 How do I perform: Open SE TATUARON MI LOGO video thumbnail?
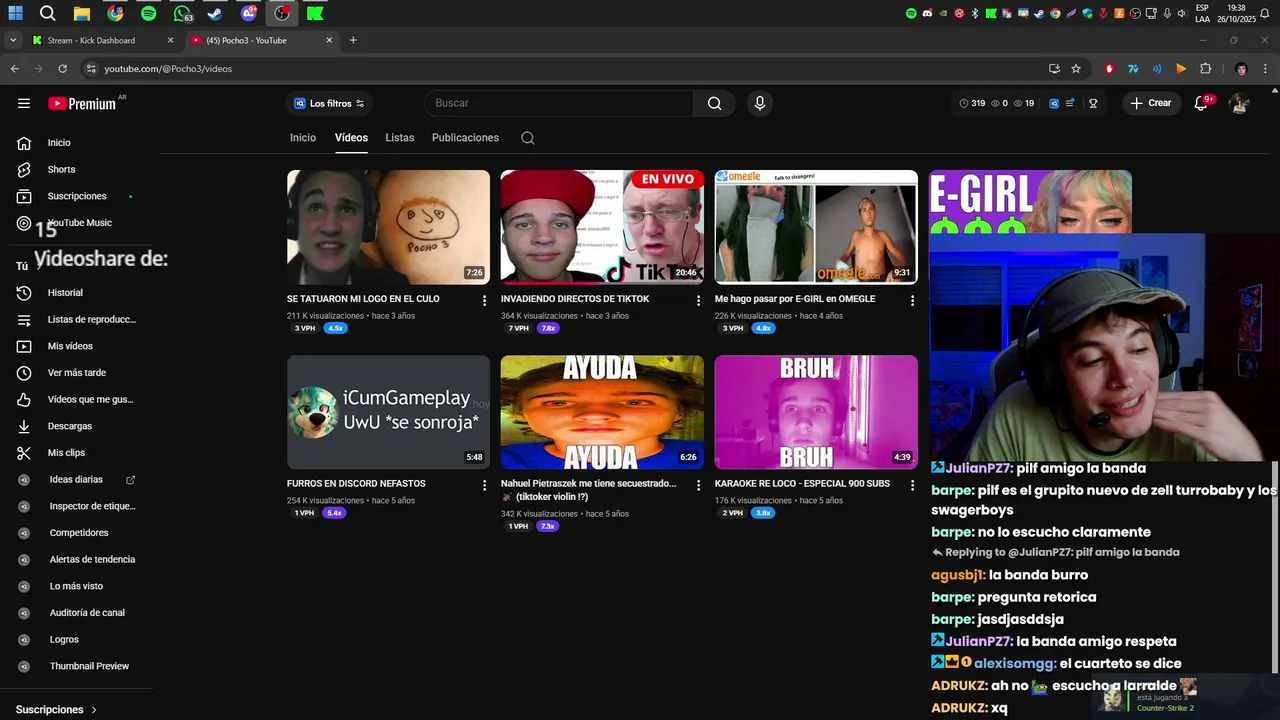pyautogui.click(x=388, y=227)
